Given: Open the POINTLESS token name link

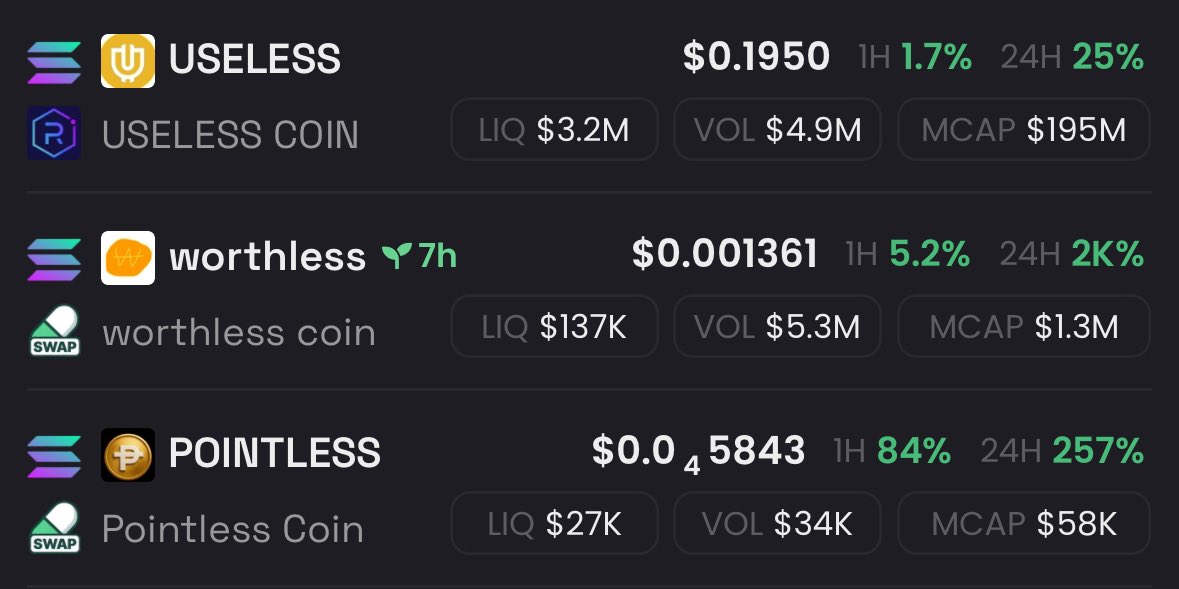Looking at the screenshot, I should pos(274,453).
